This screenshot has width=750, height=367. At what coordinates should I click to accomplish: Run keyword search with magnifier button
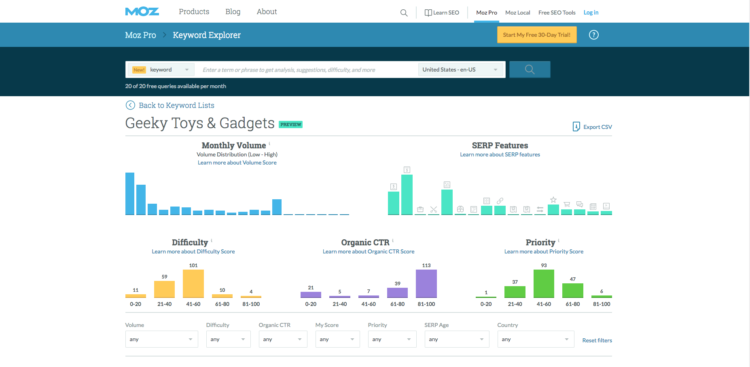tap(529, 69)
